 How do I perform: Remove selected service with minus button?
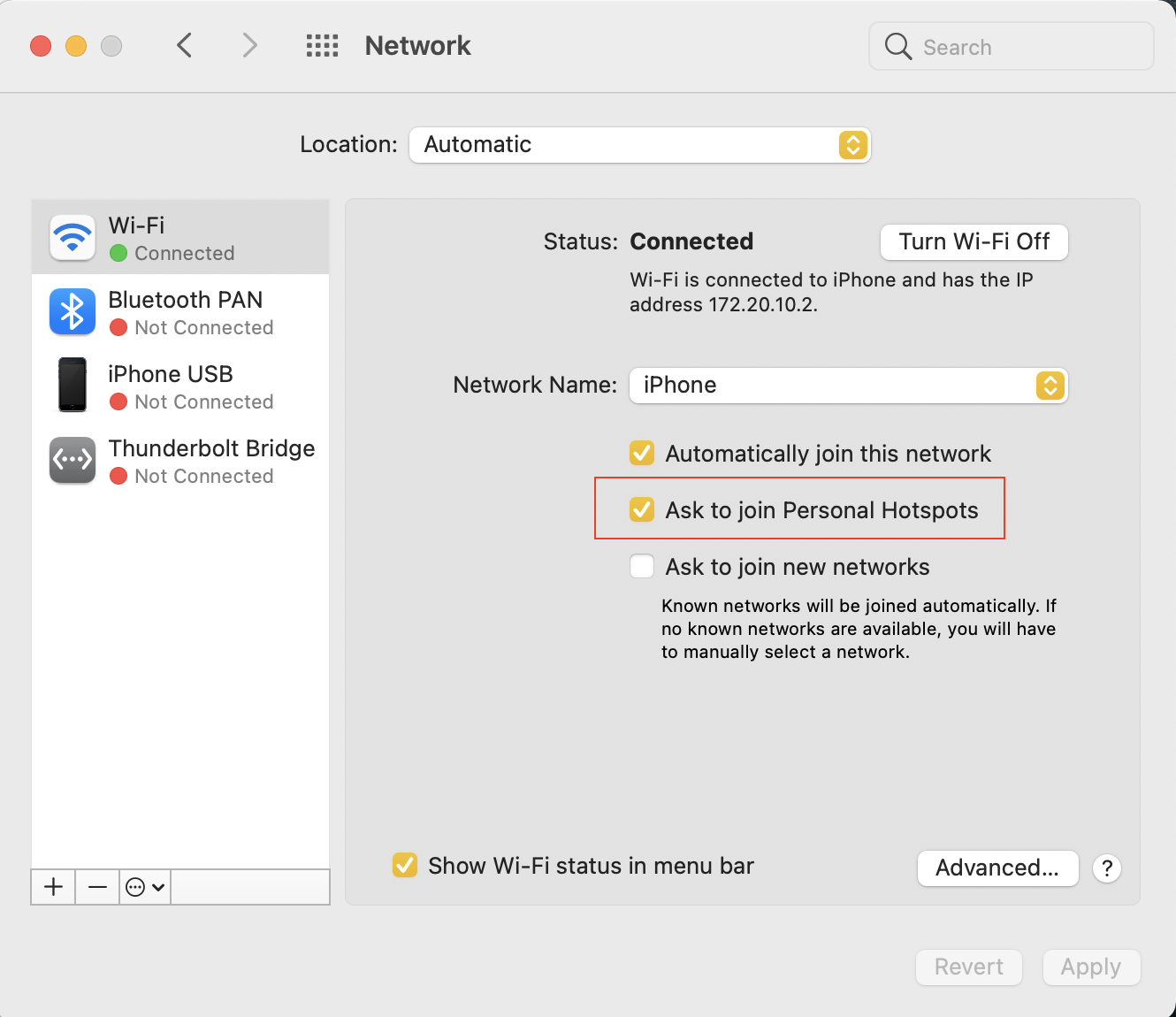[97, 887]
